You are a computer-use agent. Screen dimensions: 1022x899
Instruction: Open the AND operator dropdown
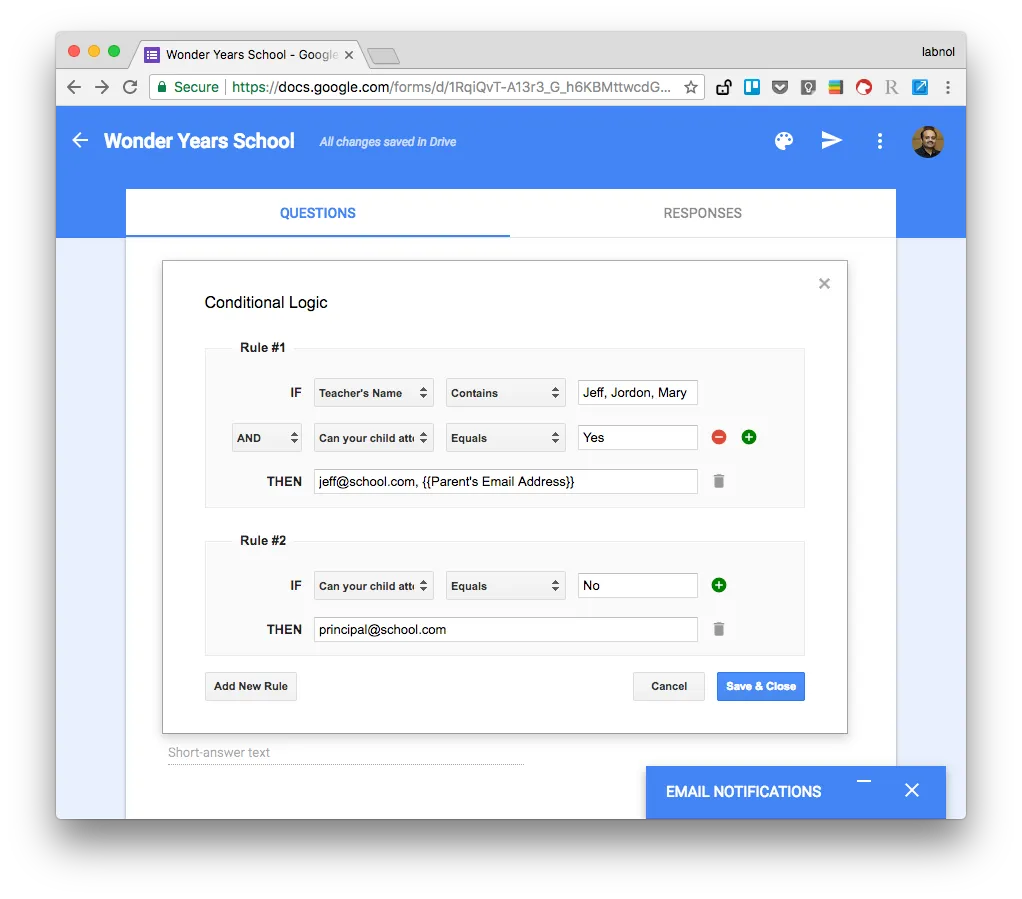click(266, 437)
